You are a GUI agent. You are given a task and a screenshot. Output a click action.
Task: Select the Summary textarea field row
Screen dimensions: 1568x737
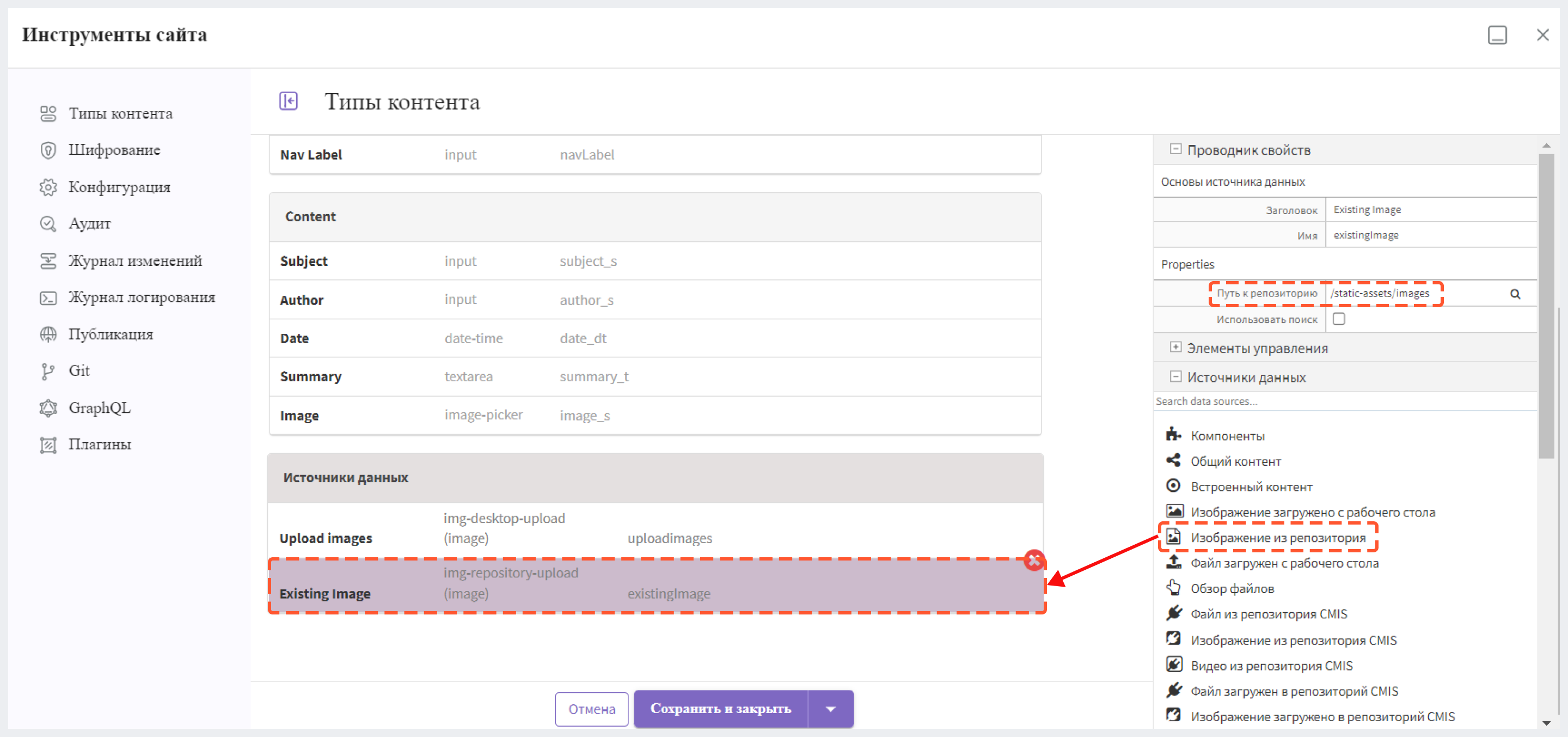tap(655, 376)
